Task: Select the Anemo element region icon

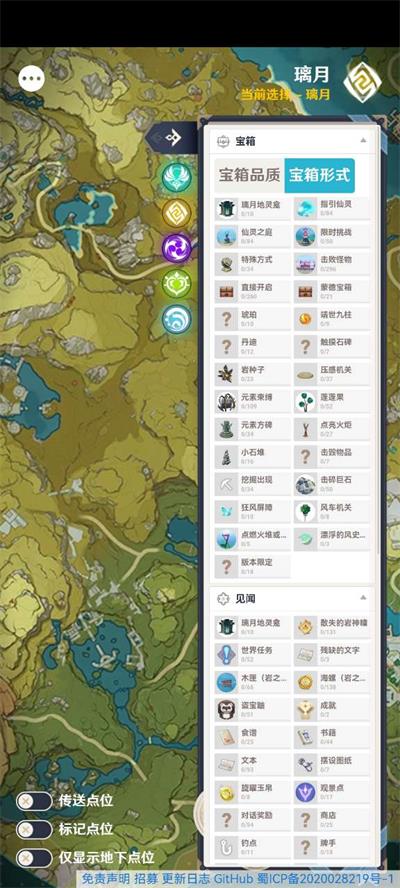Action: tap(177, 177)
